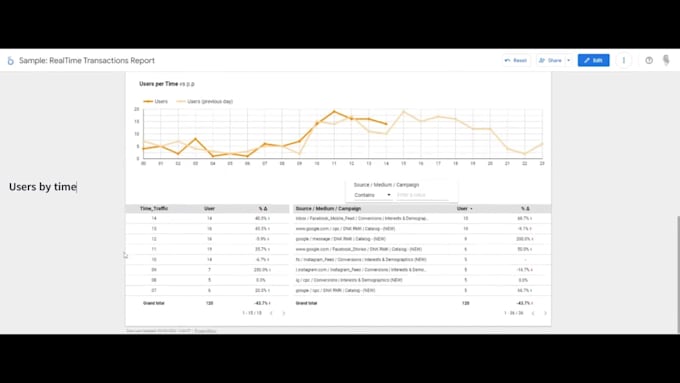Open the Share dropdown arrow
Viewport: 680px width, 383px height.
569,60
